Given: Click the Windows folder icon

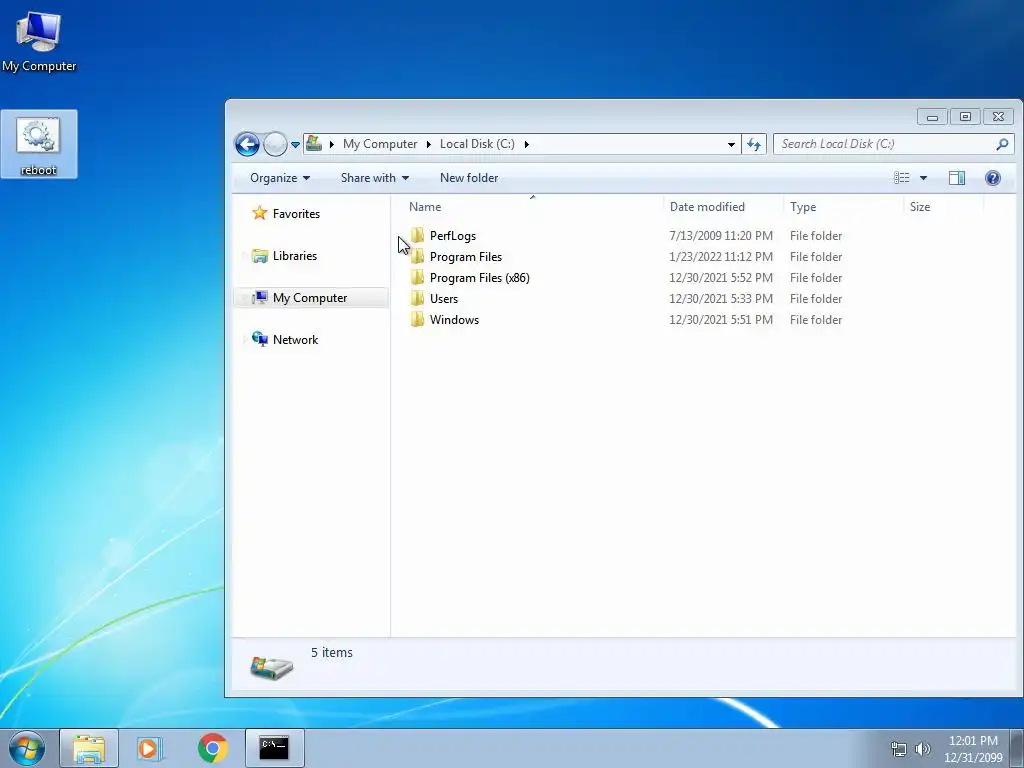Looking at the screenshot, I should point(417,319).
